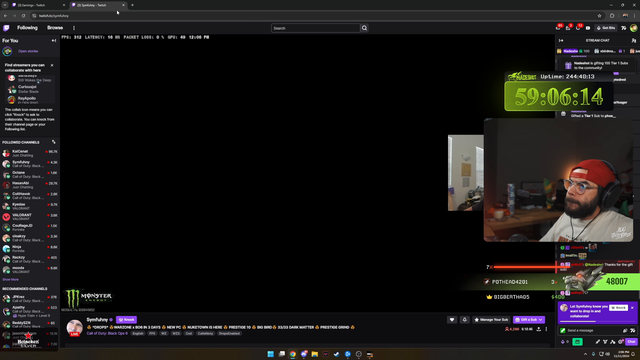
Task: Click Get Bits button
Action: pos(606,28)
